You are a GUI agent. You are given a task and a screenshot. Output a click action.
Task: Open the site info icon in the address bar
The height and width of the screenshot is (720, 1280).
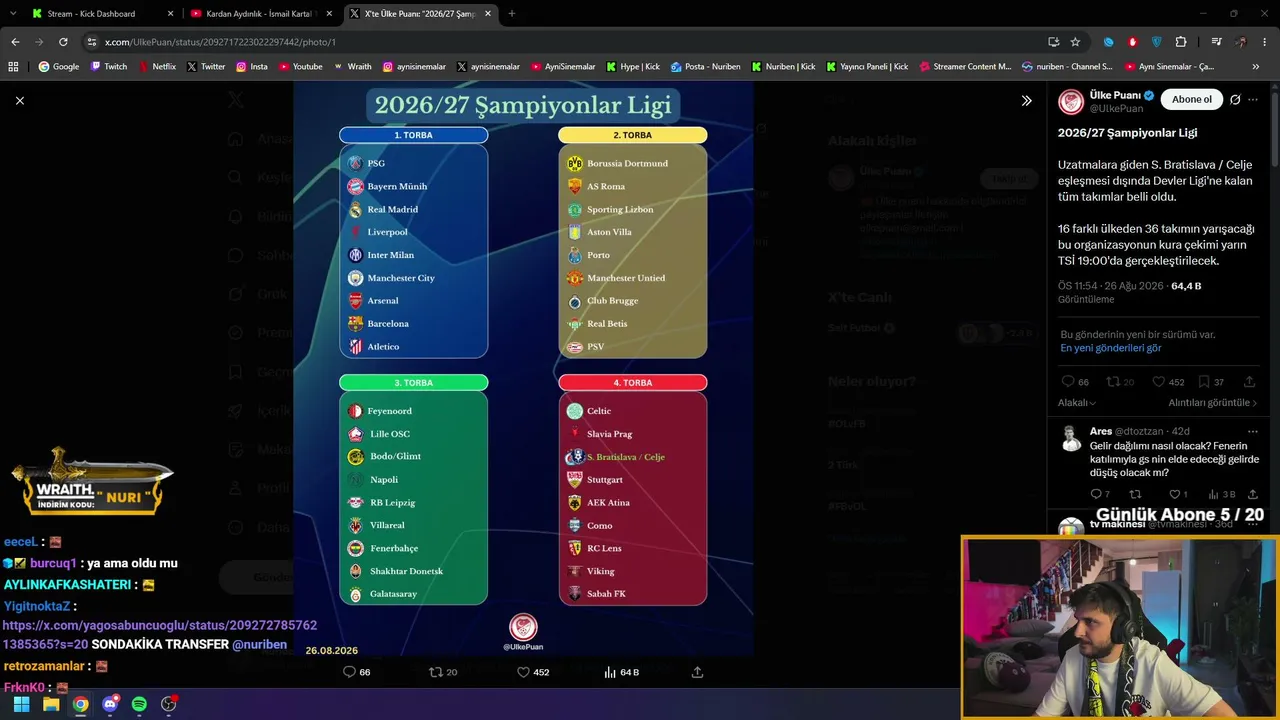92,42
